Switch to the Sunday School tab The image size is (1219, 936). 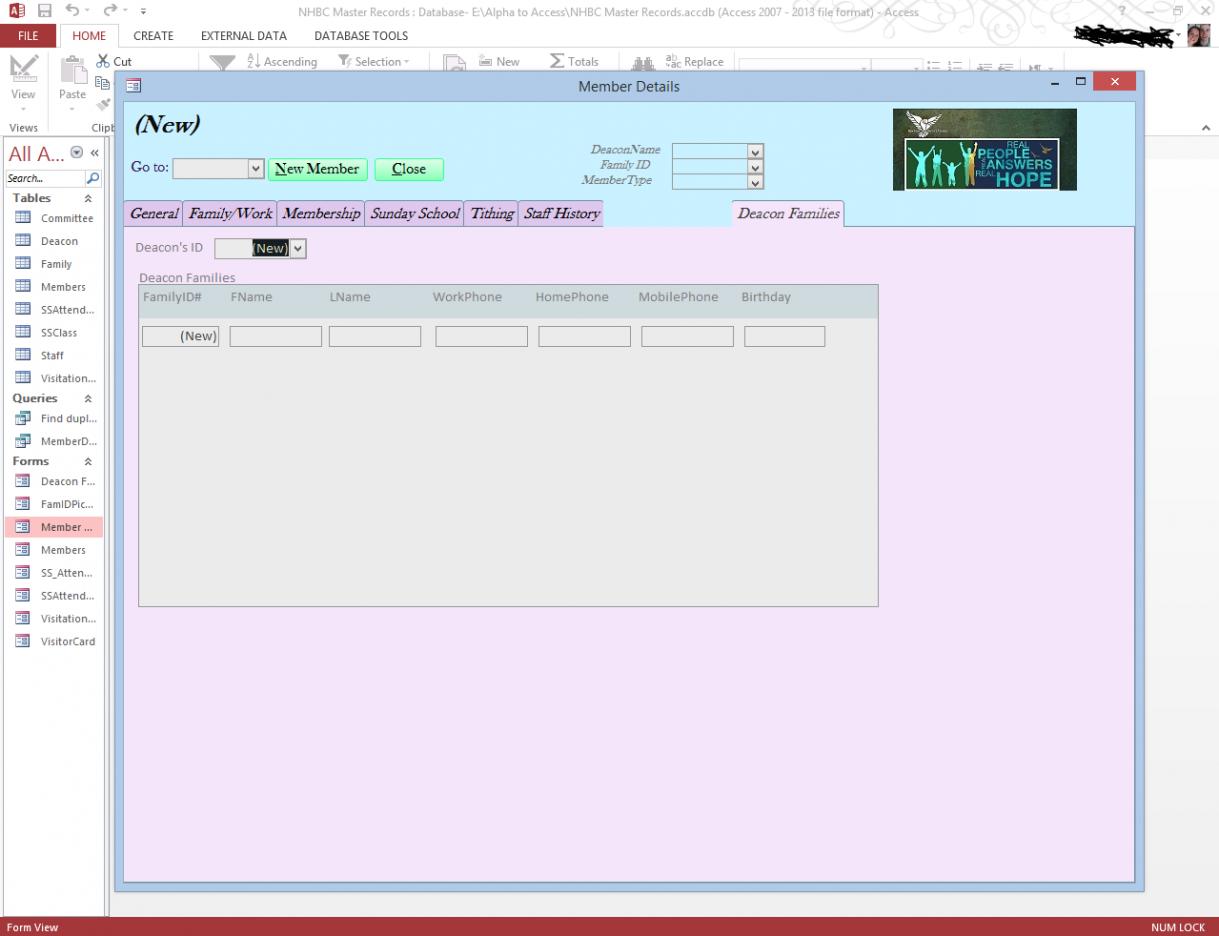click(x=415, y=214)
